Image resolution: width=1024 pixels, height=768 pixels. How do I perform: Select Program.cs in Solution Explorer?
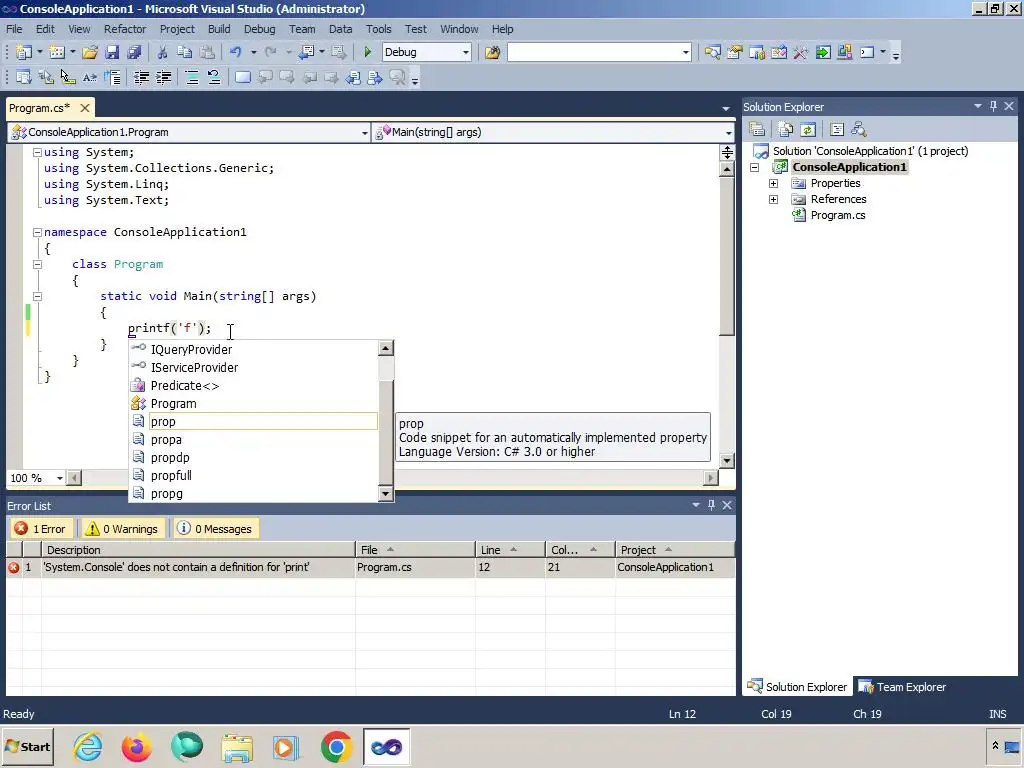click(x=838, y=216)
